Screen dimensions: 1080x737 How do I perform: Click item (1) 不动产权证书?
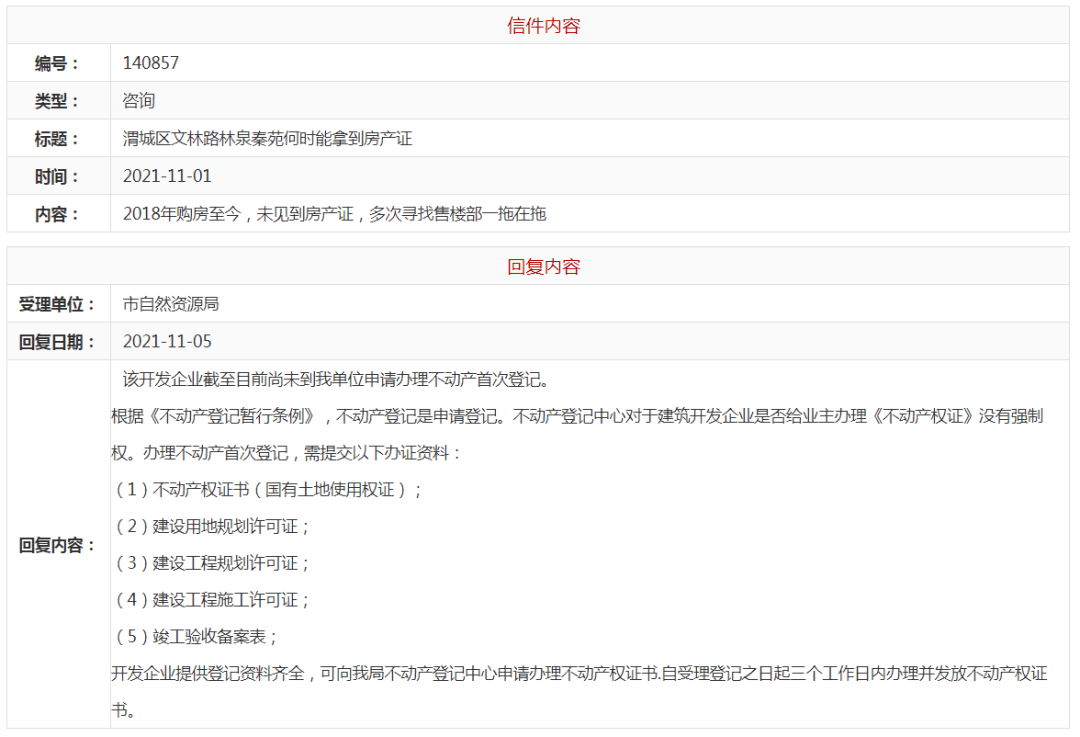click(268, 490)
